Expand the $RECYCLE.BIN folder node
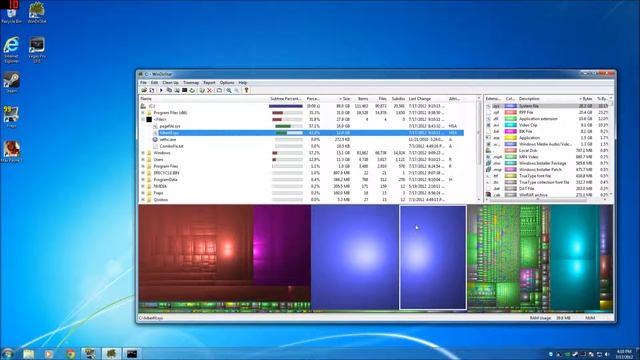640x360 pixels. [143, 173]
